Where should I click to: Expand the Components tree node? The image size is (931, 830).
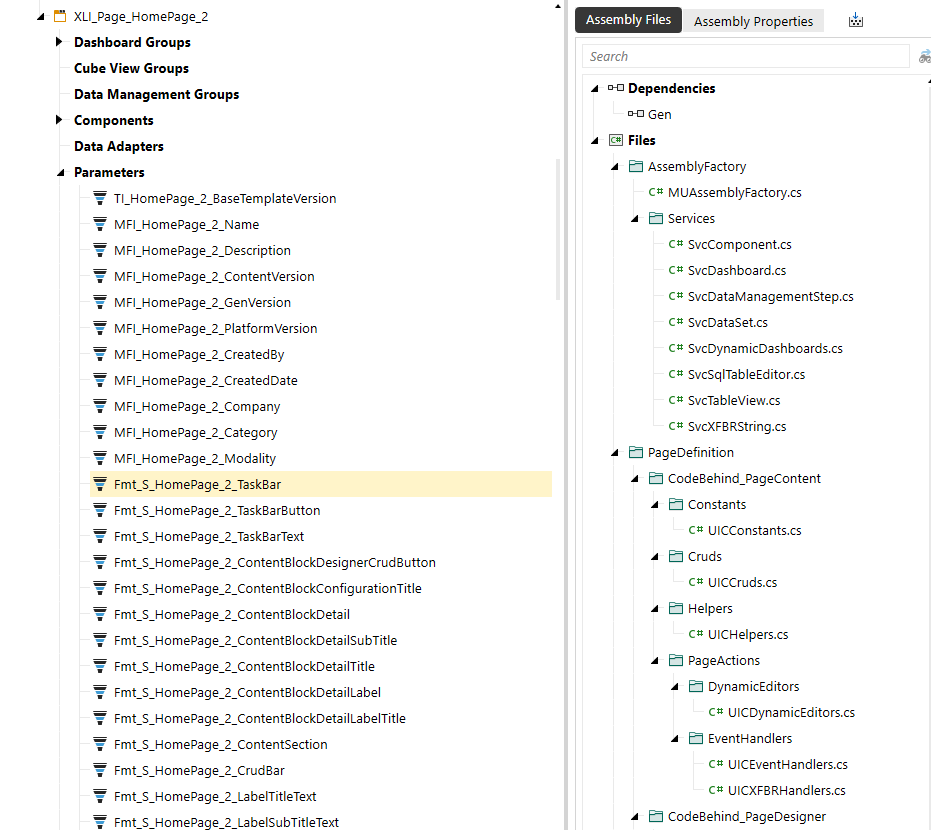[59, 120]
